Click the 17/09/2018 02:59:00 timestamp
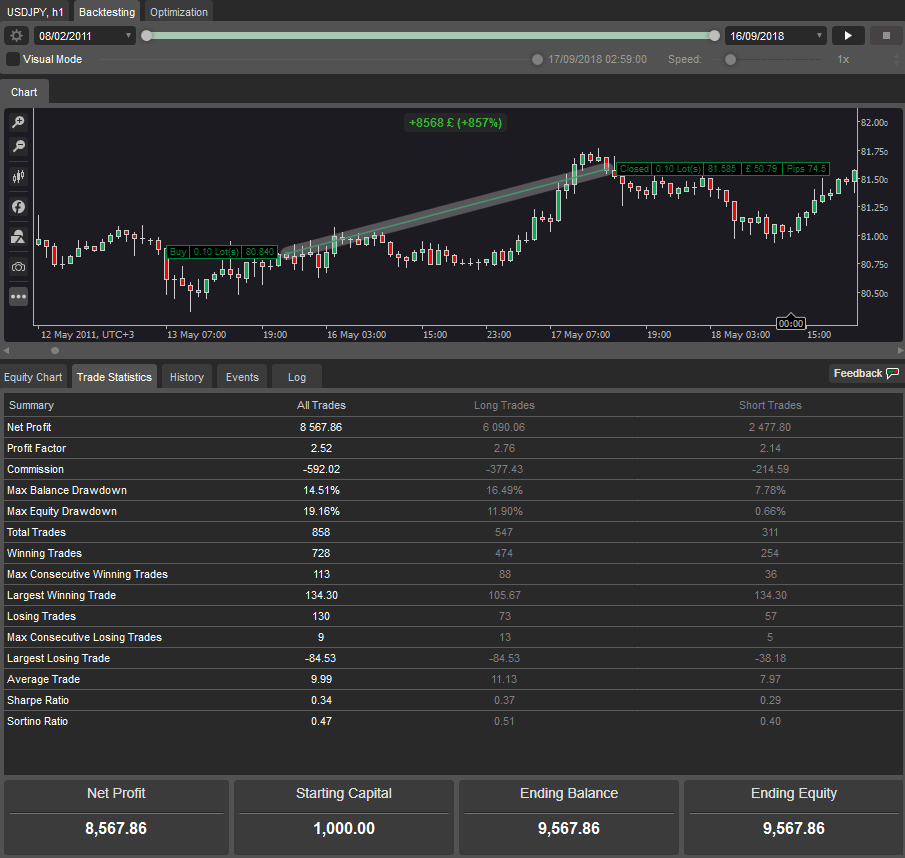This screenshot has height=858, width=905. pos(597,59)
